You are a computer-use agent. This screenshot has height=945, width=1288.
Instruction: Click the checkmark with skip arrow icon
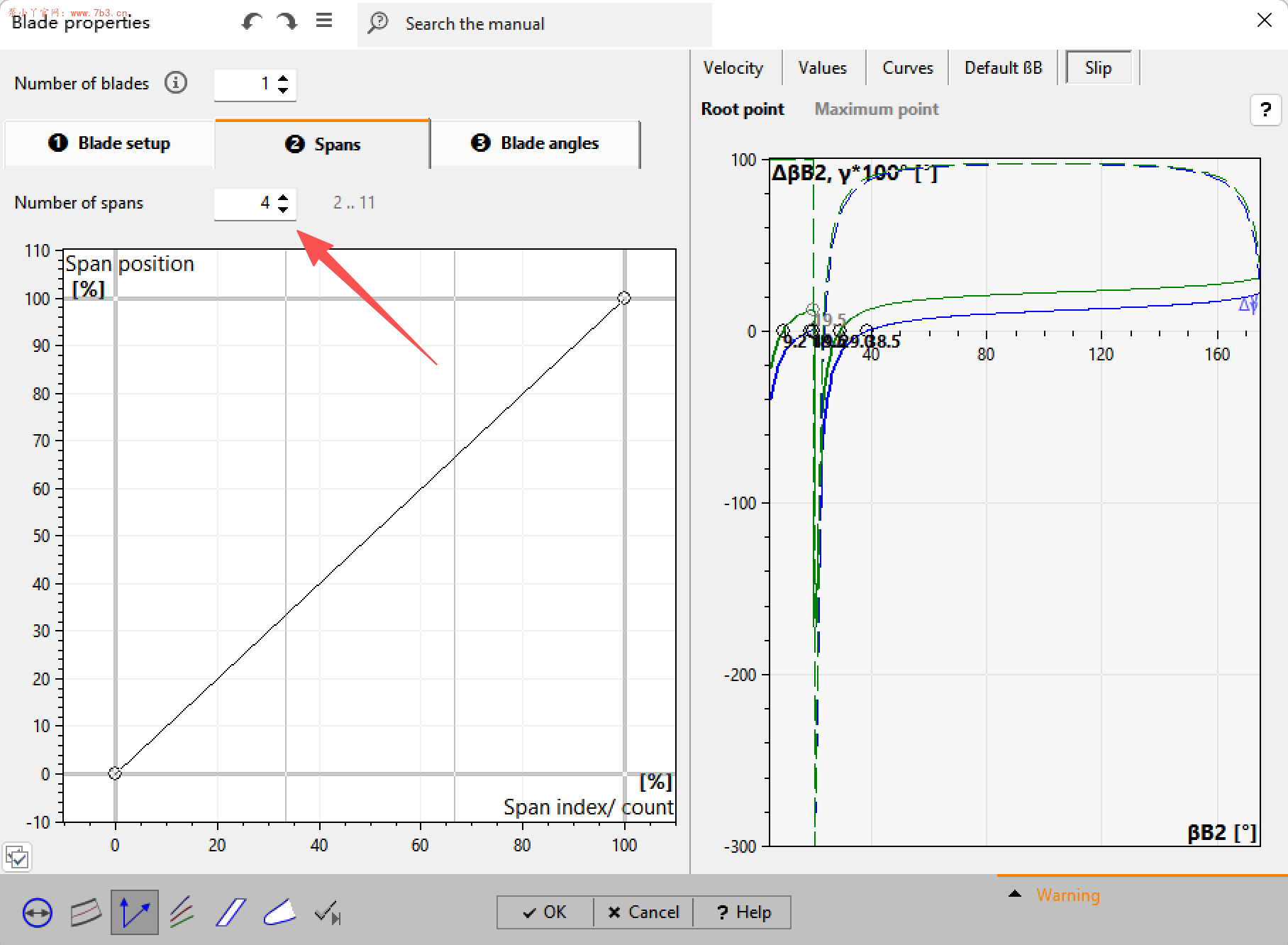[x=328, y=912]
